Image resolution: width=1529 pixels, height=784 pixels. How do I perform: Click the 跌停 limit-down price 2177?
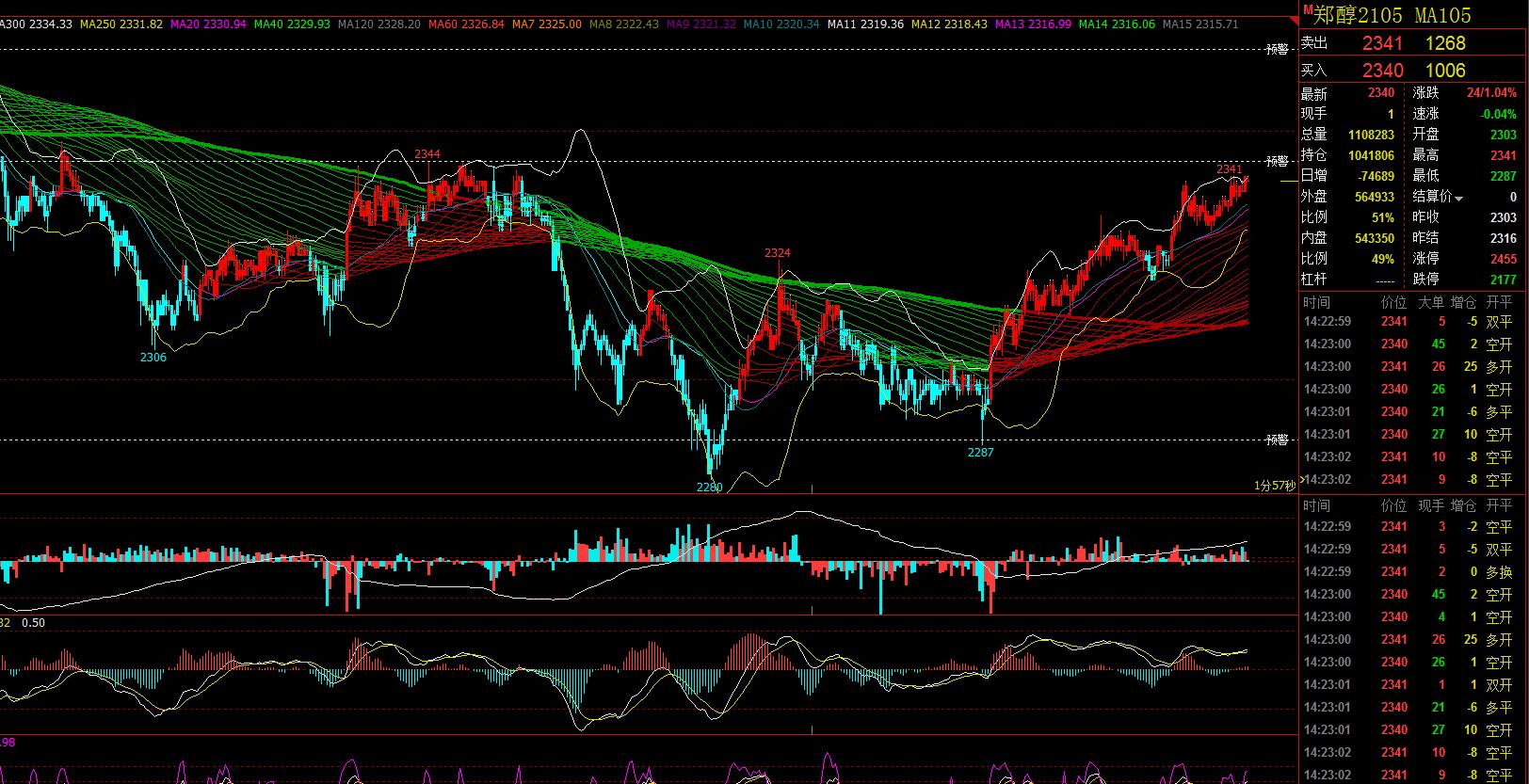pos(1504,280)
